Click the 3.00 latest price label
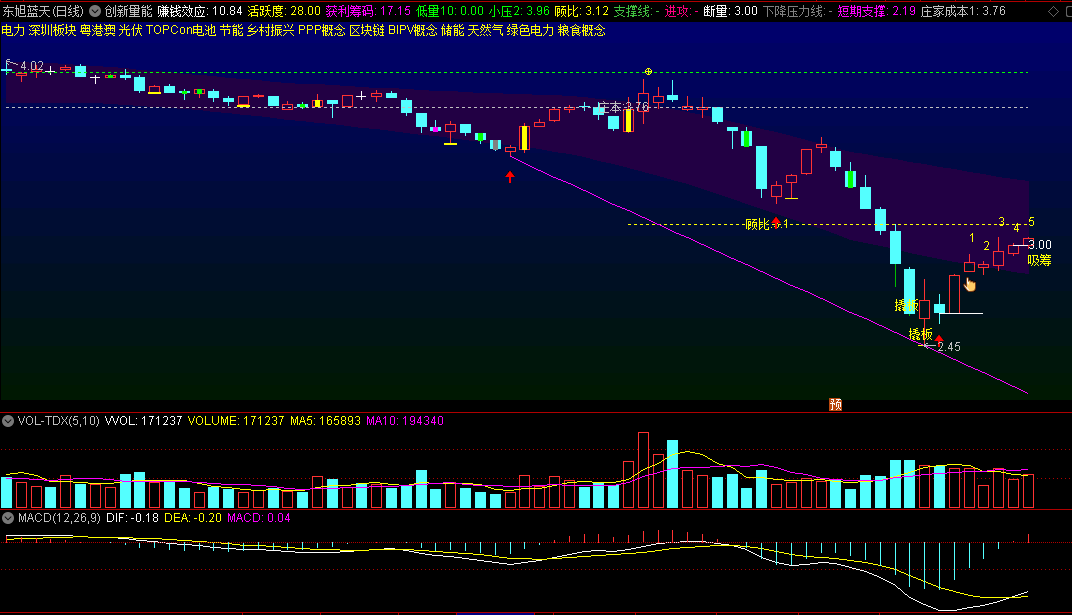Screen dimensions: 1072x615 coord(1040,245)
